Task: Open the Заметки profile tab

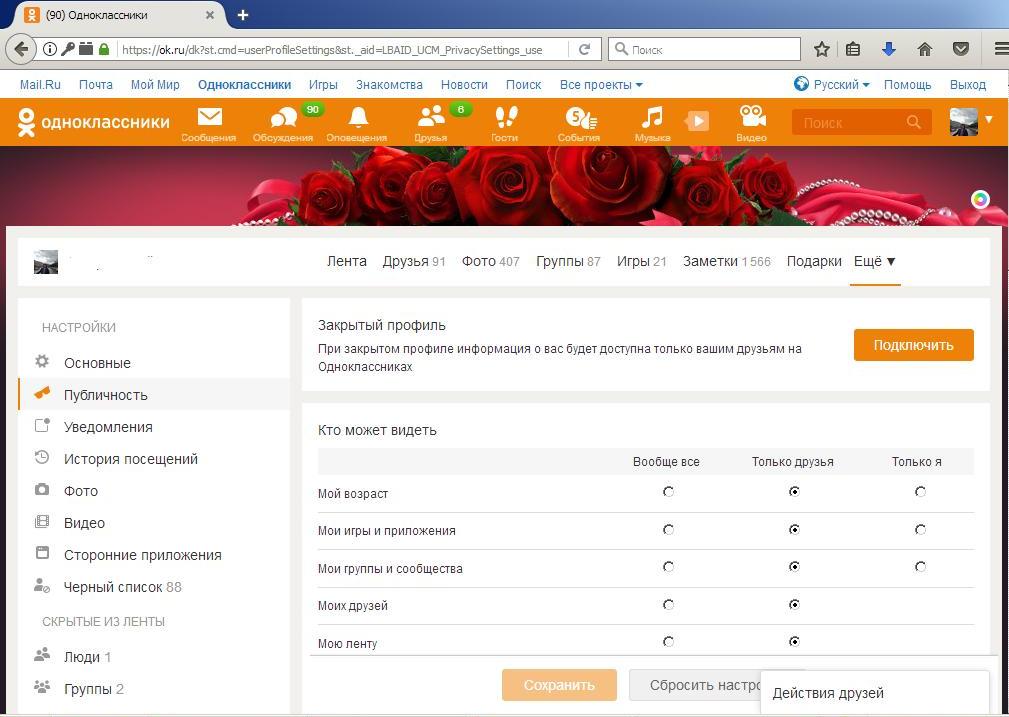Action: [x=727, y=261]
